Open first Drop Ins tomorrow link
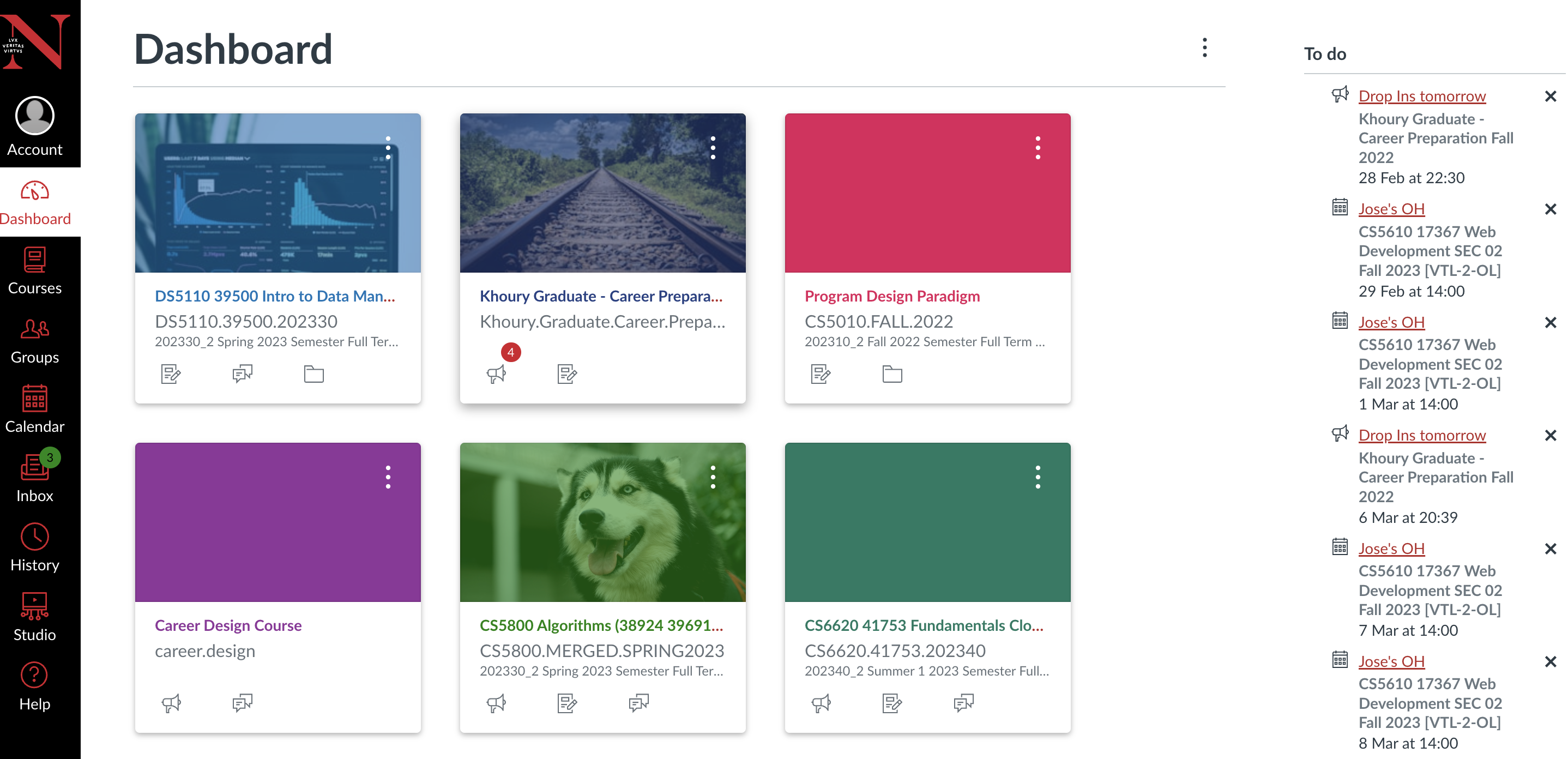The image size is (1568, 759). tap(1421, 96)
